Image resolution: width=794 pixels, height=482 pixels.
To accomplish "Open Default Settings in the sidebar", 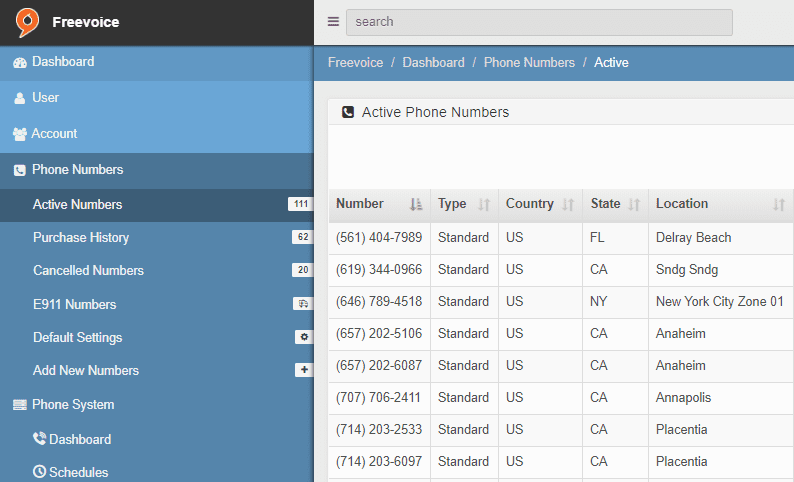I will [x=157, y=337].
